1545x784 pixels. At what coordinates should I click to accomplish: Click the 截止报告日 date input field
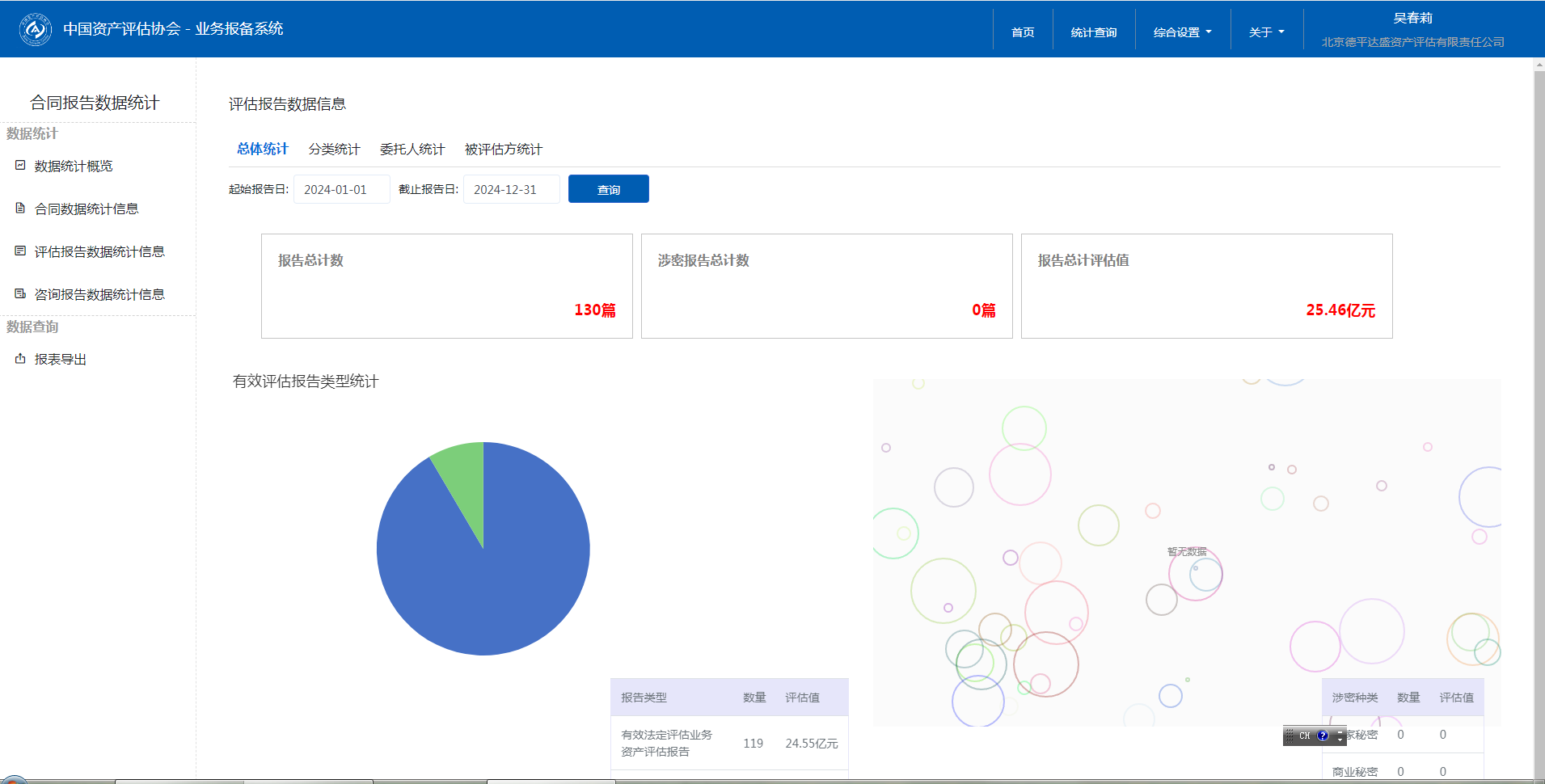click(x=511, y=189)
